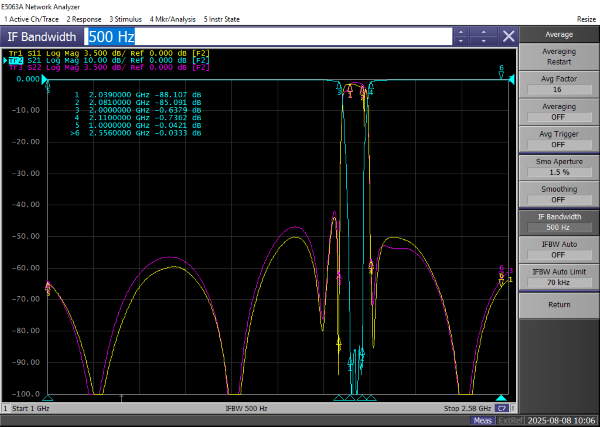Toggle IFBW Auto OFF softkey

(x=558, y=250)
